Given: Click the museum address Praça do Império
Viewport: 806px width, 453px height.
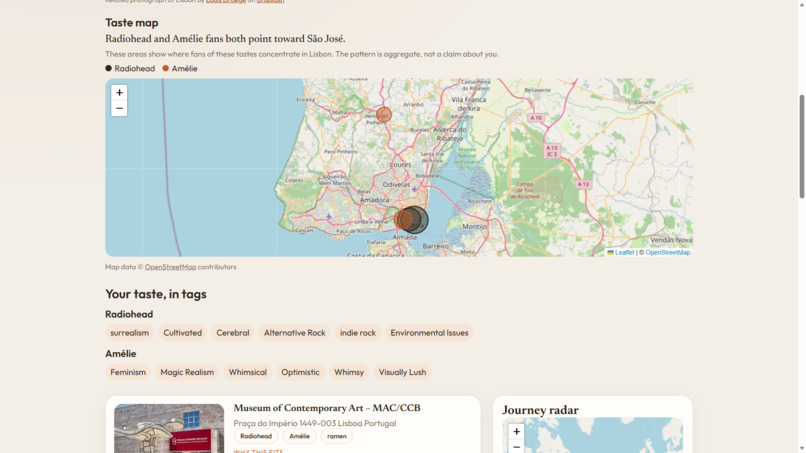Looking at the screenshot, I should coord(315,423).
